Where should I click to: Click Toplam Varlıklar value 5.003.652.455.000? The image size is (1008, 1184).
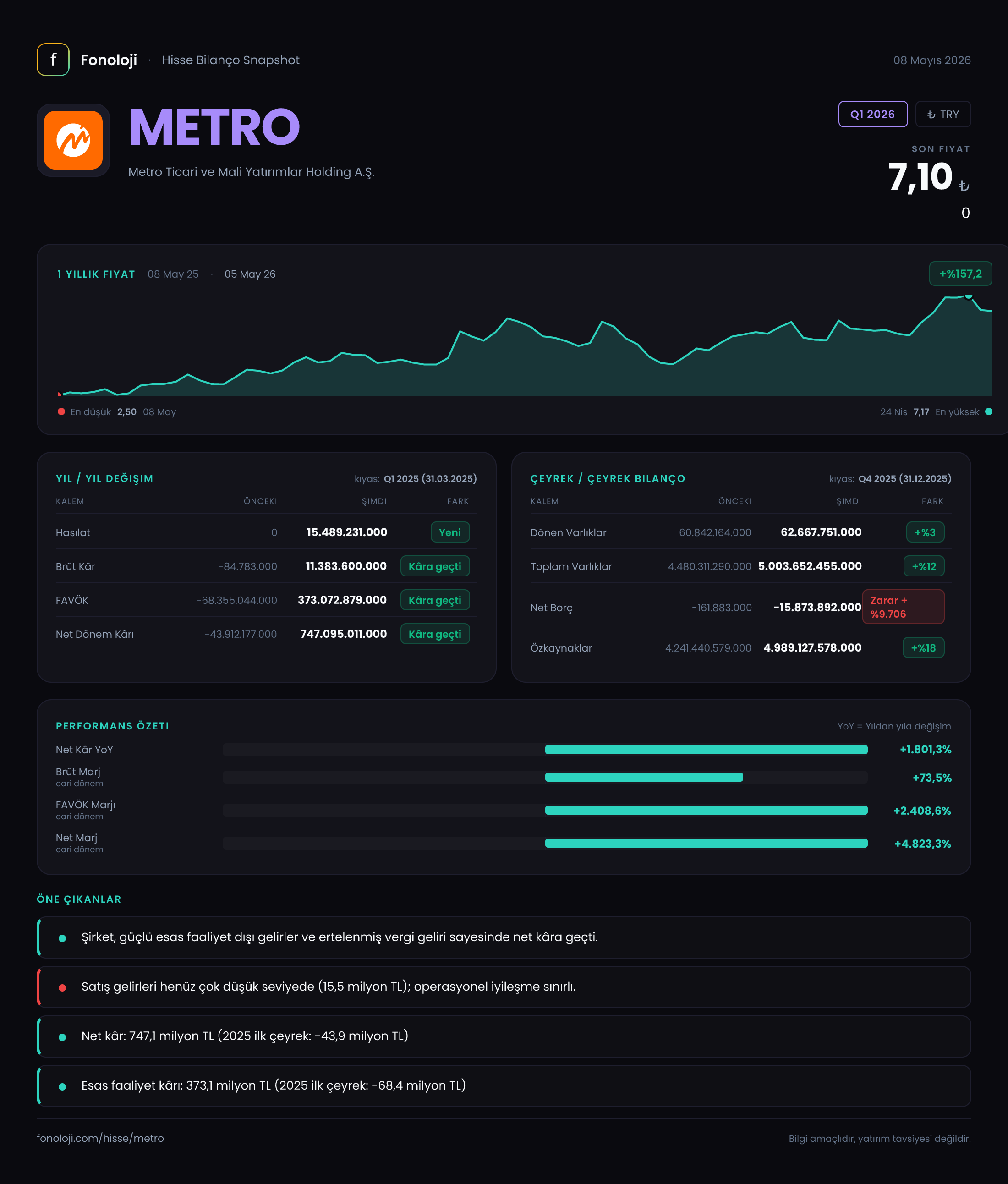[810, 566]
